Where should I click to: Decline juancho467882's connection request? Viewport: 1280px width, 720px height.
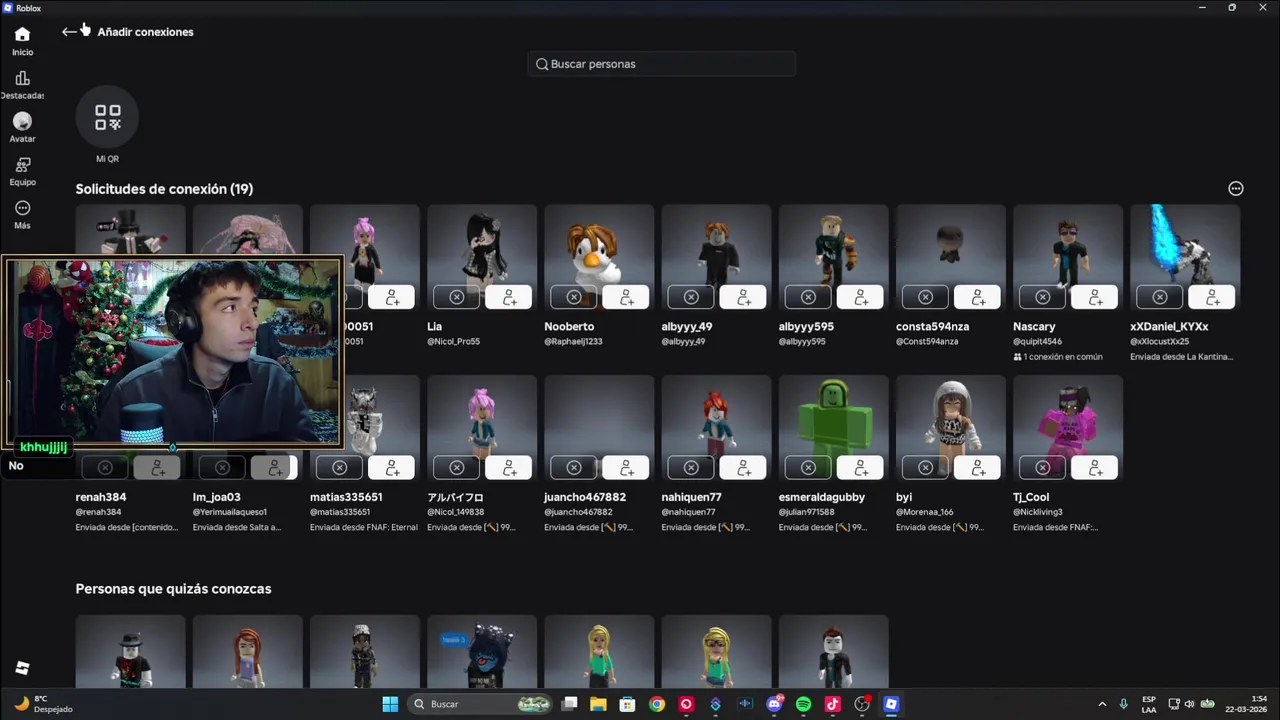[x=573, y=468]
